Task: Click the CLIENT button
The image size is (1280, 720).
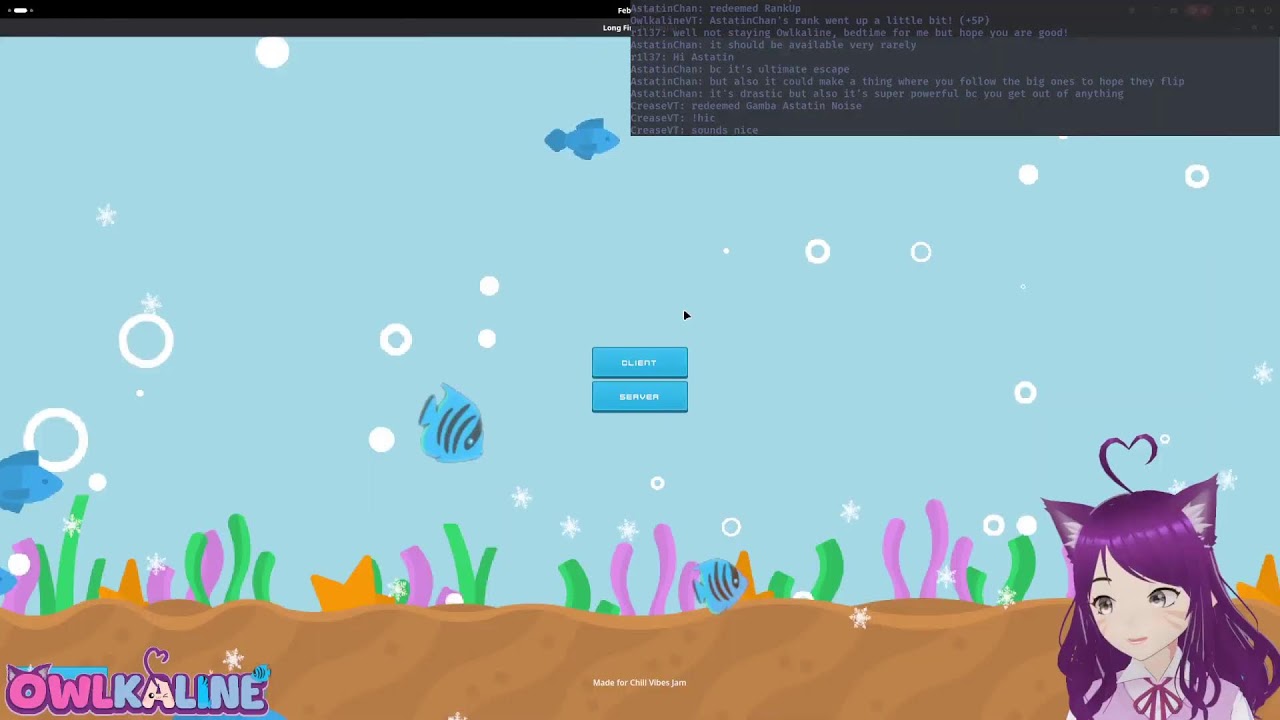Action: [640, 362]
